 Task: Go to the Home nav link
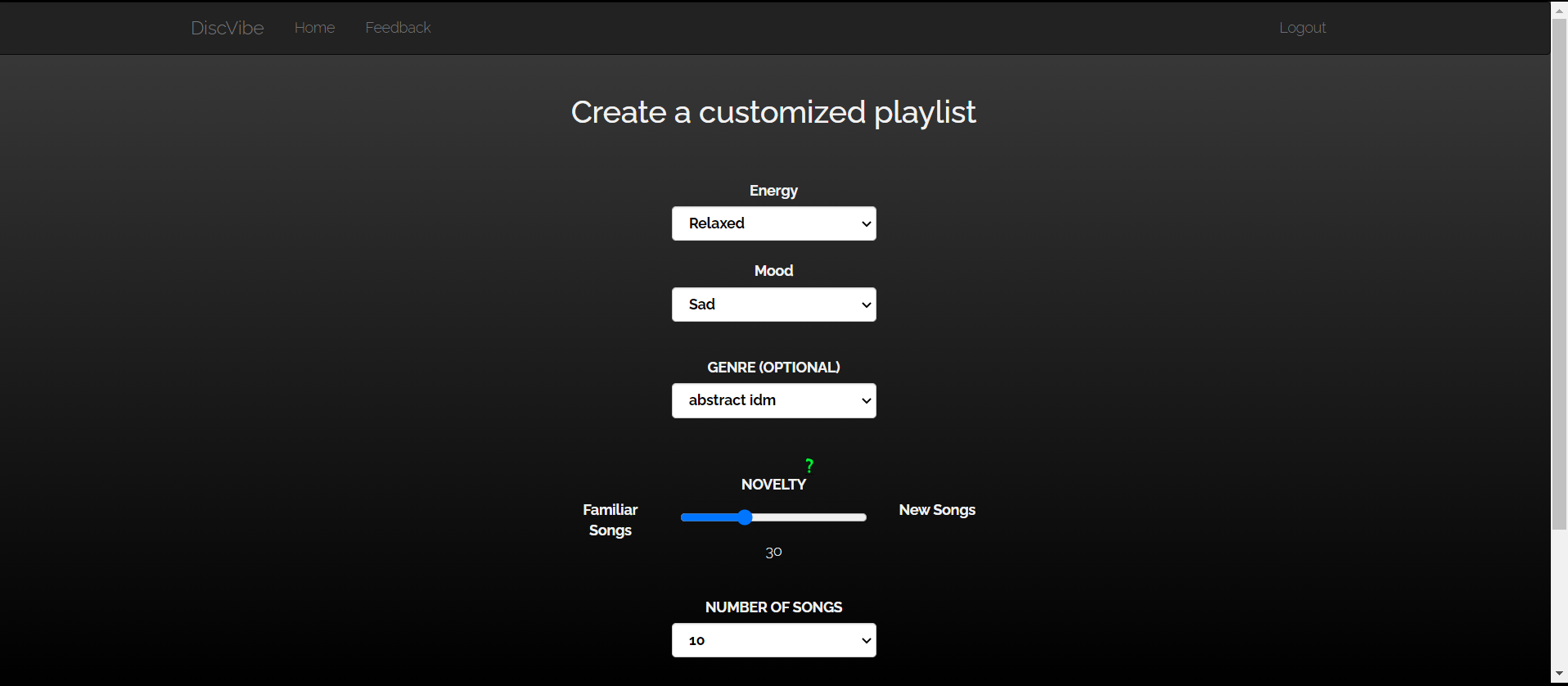[314, 28]
